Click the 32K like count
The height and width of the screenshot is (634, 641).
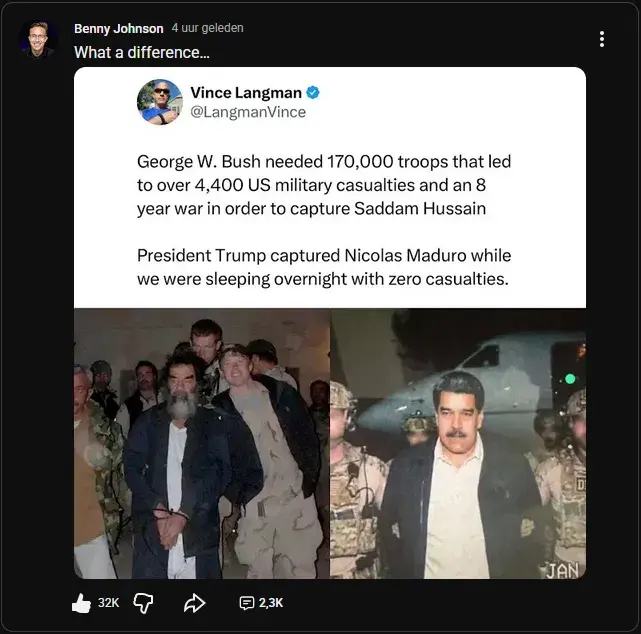108,603
